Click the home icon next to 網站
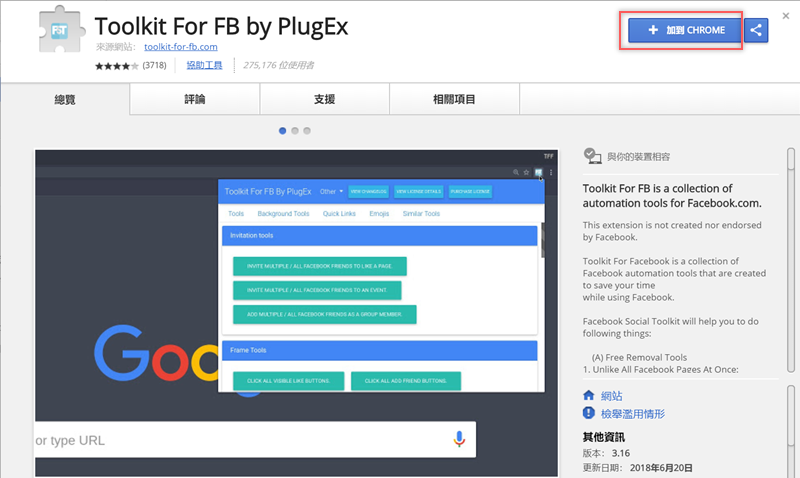This screenshot has width=800, height=478. [x=589, y=395]
